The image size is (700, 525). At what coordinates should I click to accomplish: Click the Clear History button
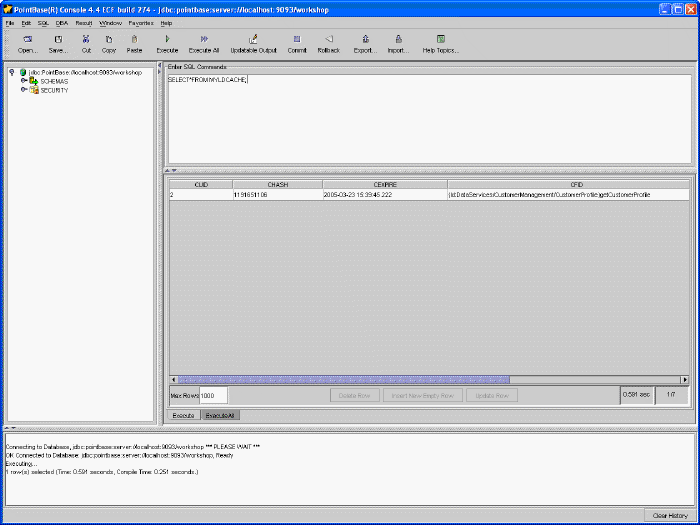click(670, 516)
